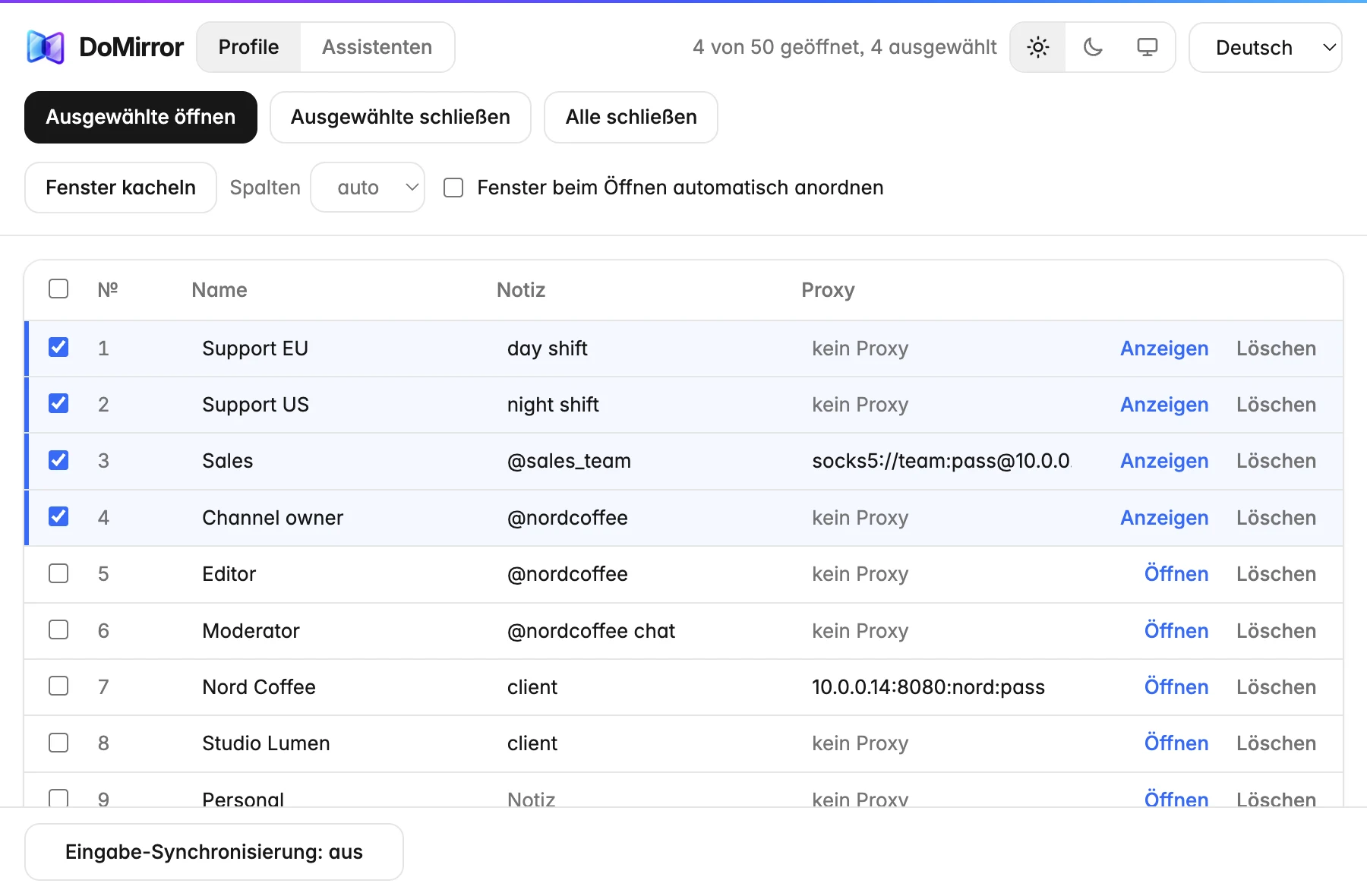Enable automatic window arrangement on open

tap(453, 188)
